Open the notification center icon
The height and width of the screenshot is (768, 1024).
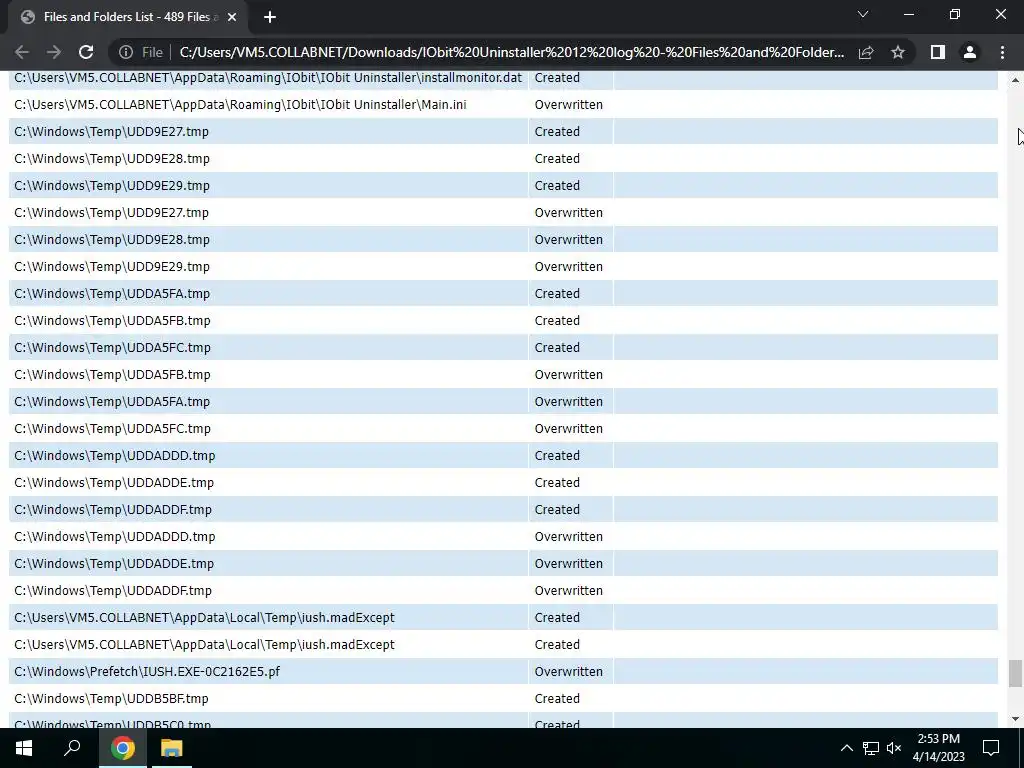pos(991,748)
